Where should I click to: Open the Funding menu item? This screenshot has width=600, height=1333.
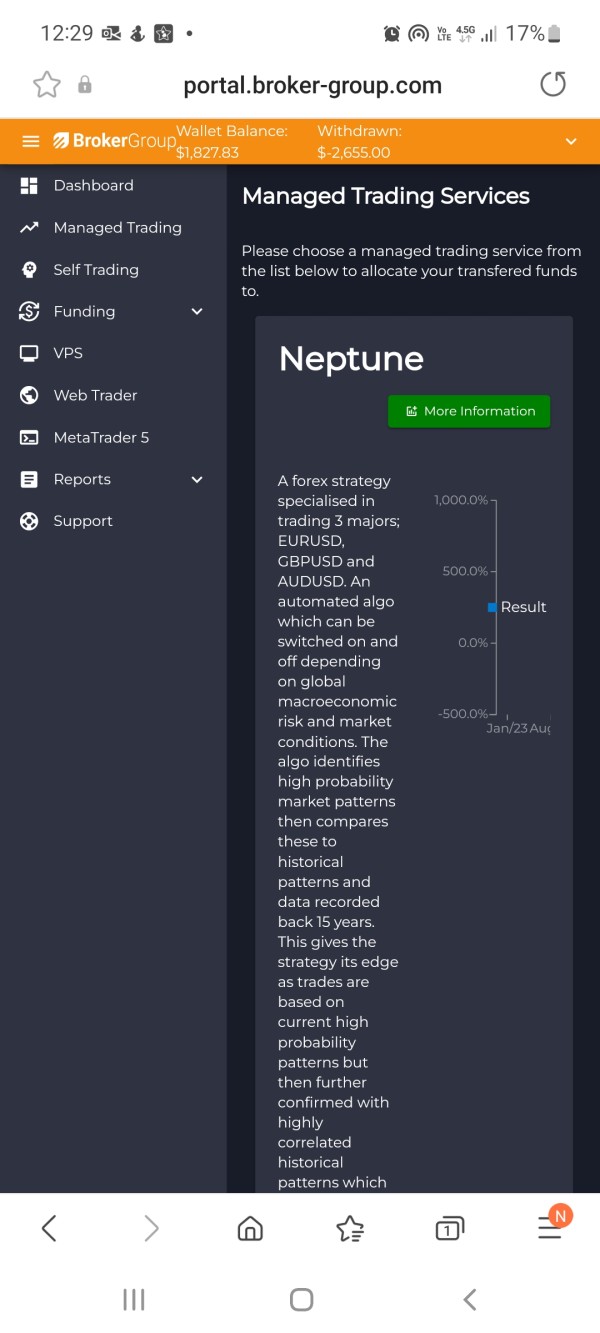(84, 312)
